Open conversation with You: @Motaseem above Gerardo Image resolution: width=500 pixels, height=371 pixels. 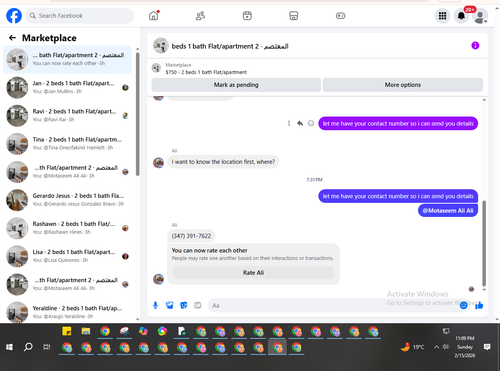[x=68, y=172]
